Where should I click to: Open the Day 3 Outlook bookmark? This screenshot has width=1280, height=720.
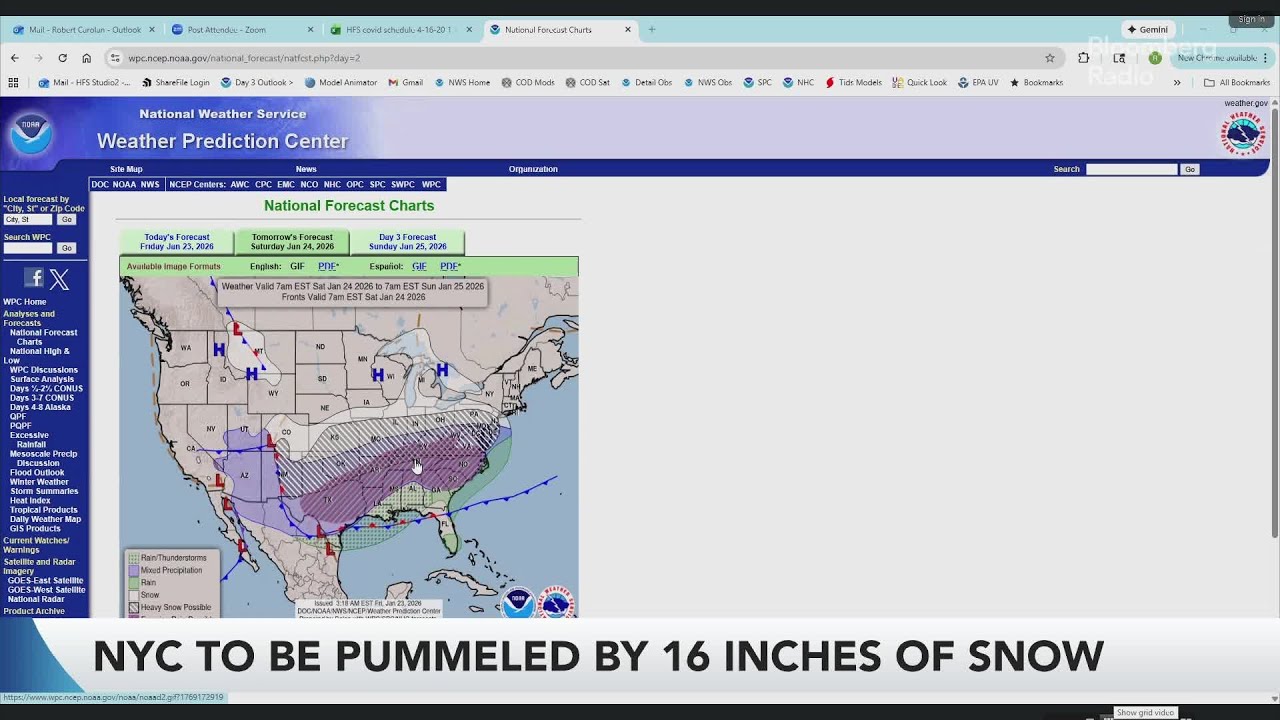257,83
